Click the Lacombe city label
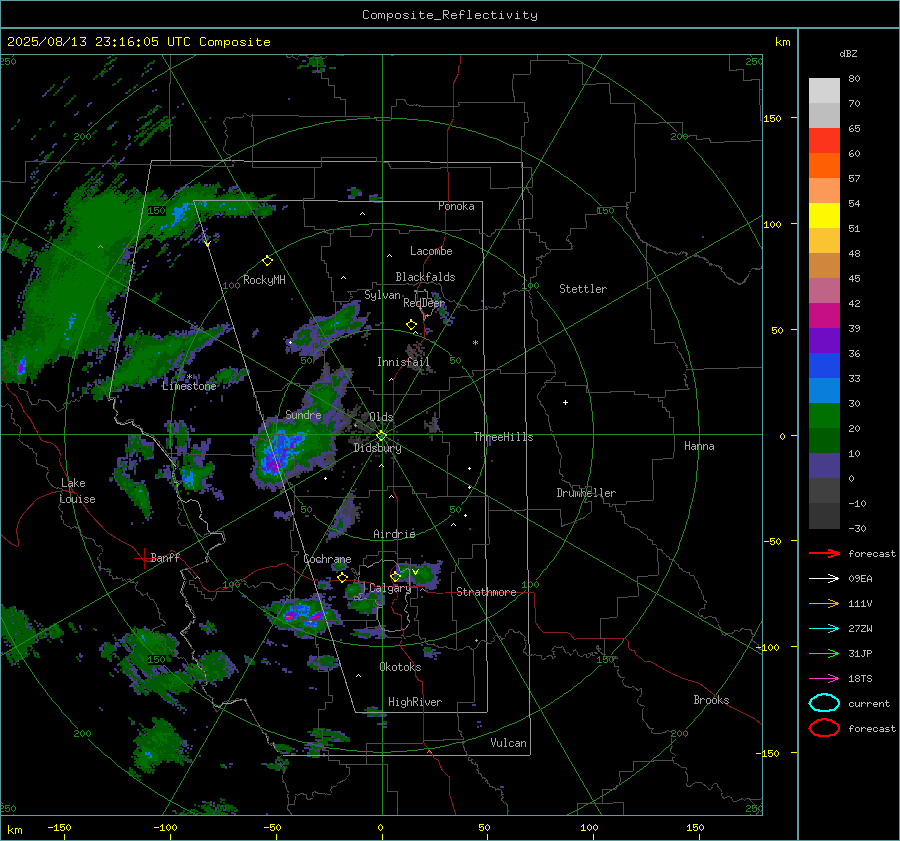The image size is (900, 841). click(431, 251)
